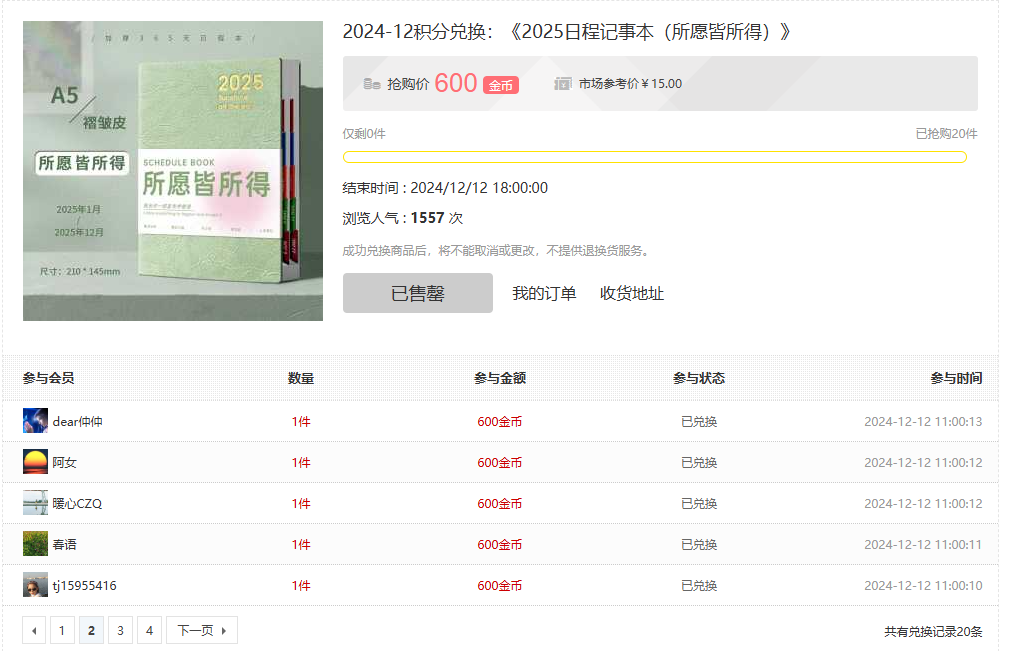Click the yellow stock progress bar
The image size is (1009, 651).
click(654, 157)
